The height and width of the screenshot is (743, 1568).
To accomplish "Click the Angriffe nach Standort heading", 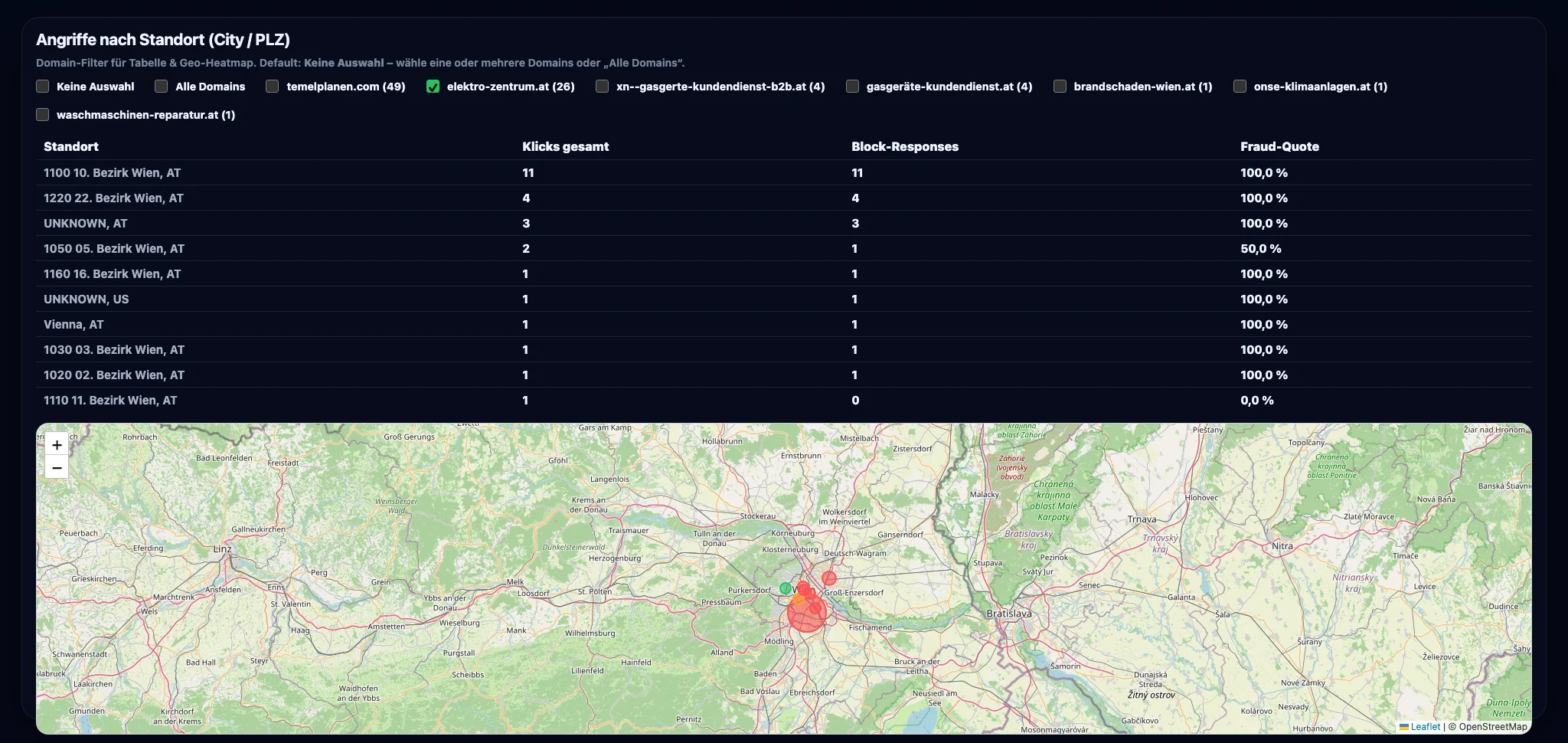I will tap(163, 40).
